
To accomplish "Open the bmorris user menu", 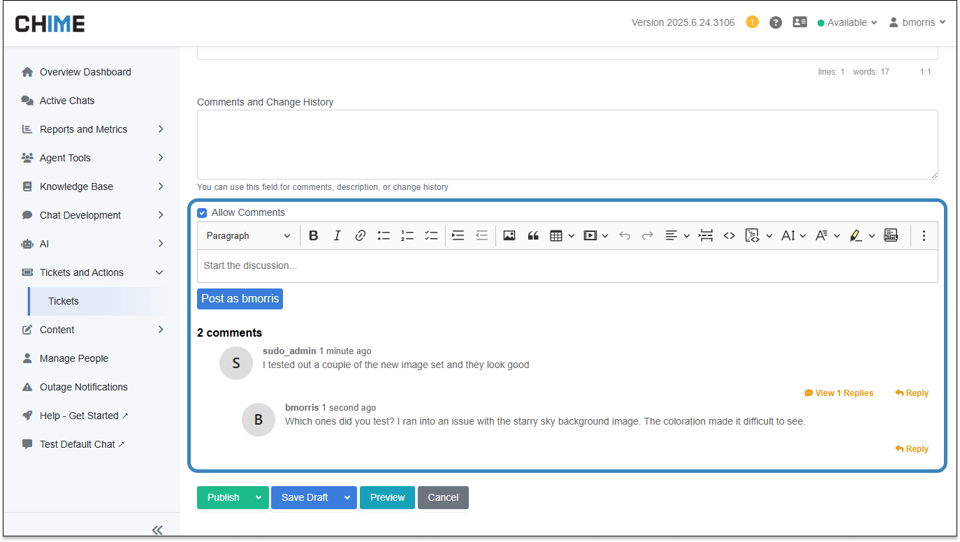I will (917, 23).
